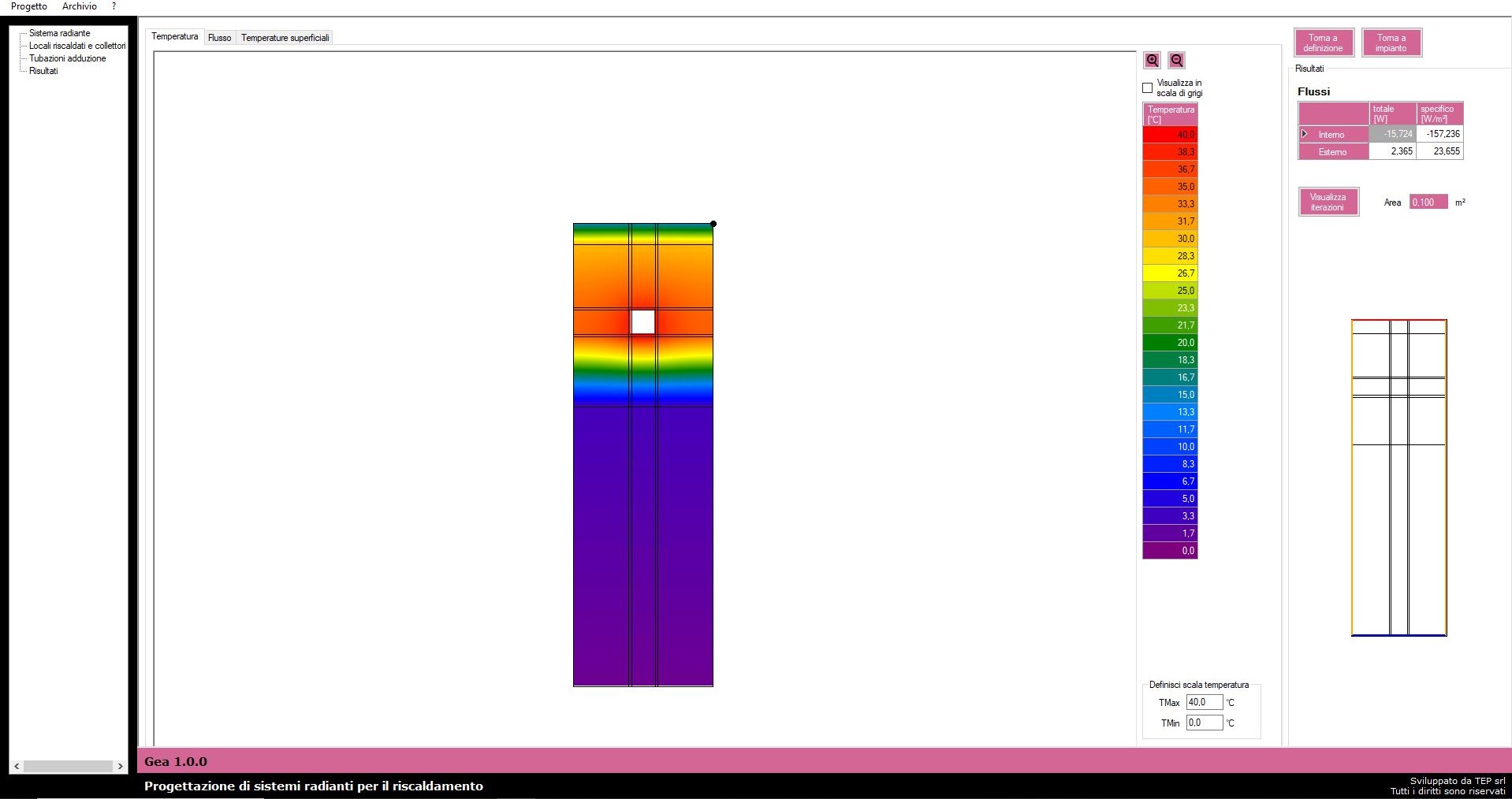Enable 'Visualizza in scala di grigi' checkbox
1512x799 pixels.
coord(1148,88)
